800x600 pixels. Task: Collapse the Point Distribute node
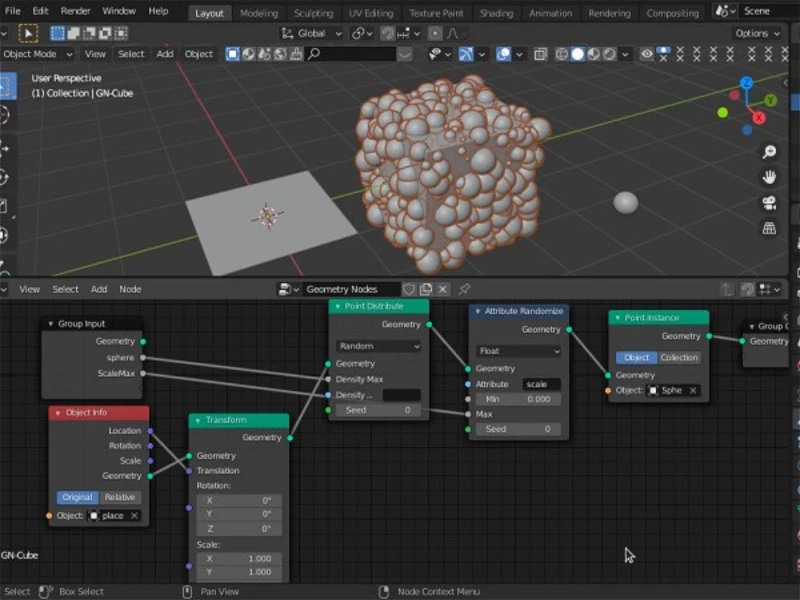coord(337,306)
